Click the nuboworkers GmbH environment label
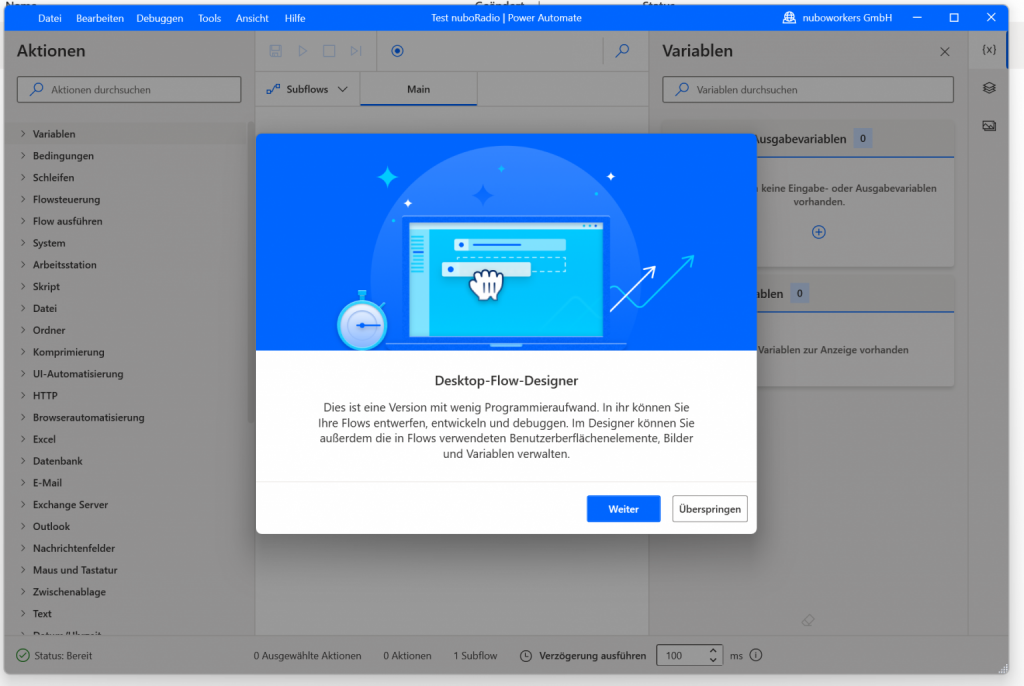Viewport: 1024px width, 686px height. point(847,18)
